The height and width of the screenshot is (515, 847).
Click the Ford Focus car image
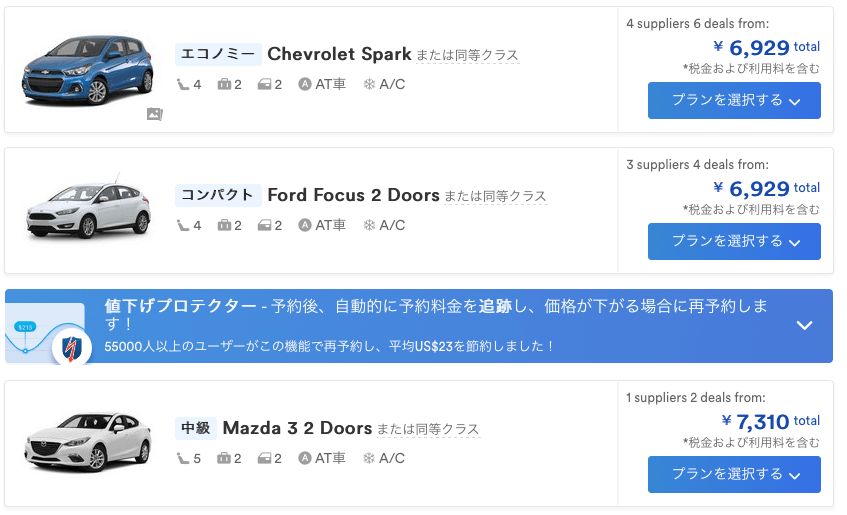(x=90, y=210)
